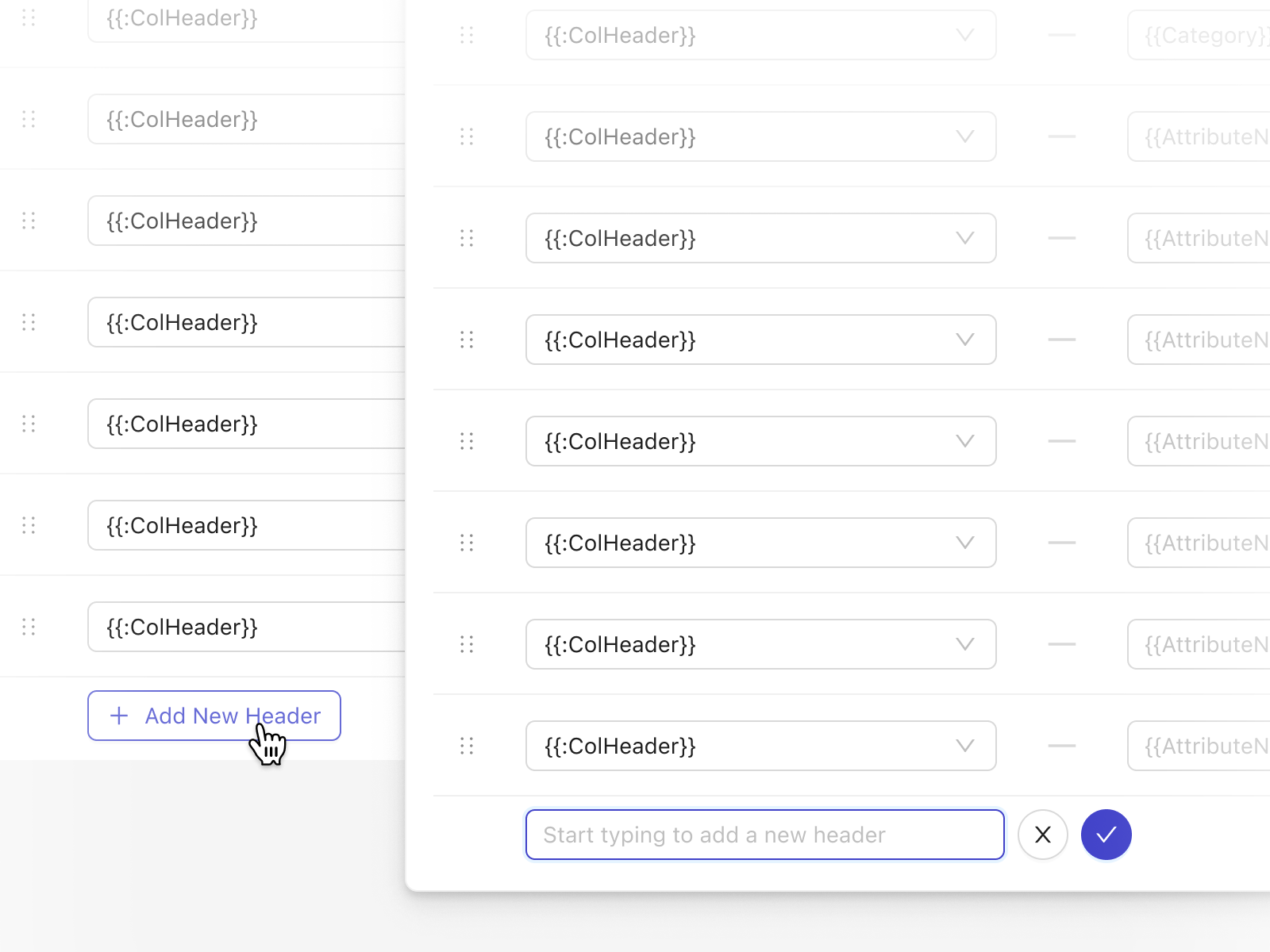Click the drag handle of the fourth right-panel row
This screenshot has width=1270, height=952.
click(x=467, y=340)
